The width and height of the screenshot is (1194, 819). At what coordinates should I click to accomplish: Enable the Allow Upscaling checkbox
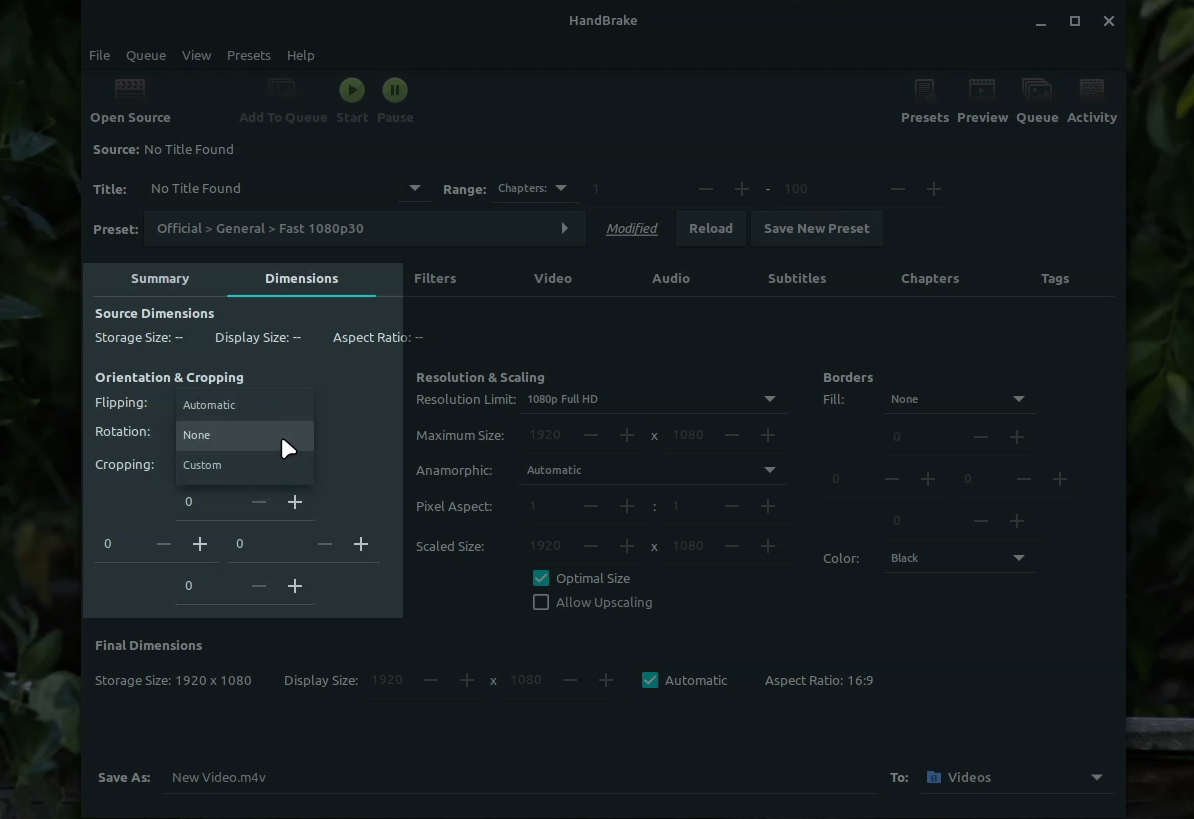click(541, 602)
